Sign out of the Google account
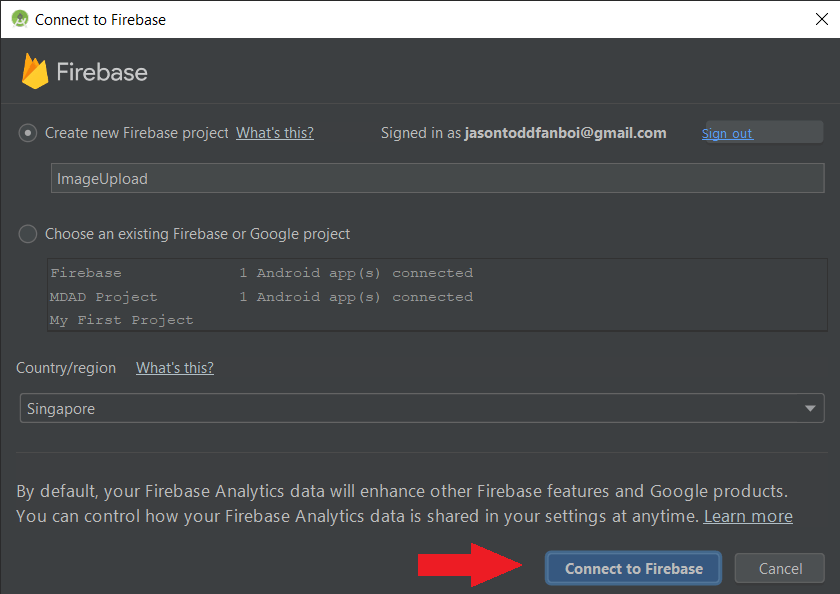Viewport: 840px width, 594px height. 727,133
